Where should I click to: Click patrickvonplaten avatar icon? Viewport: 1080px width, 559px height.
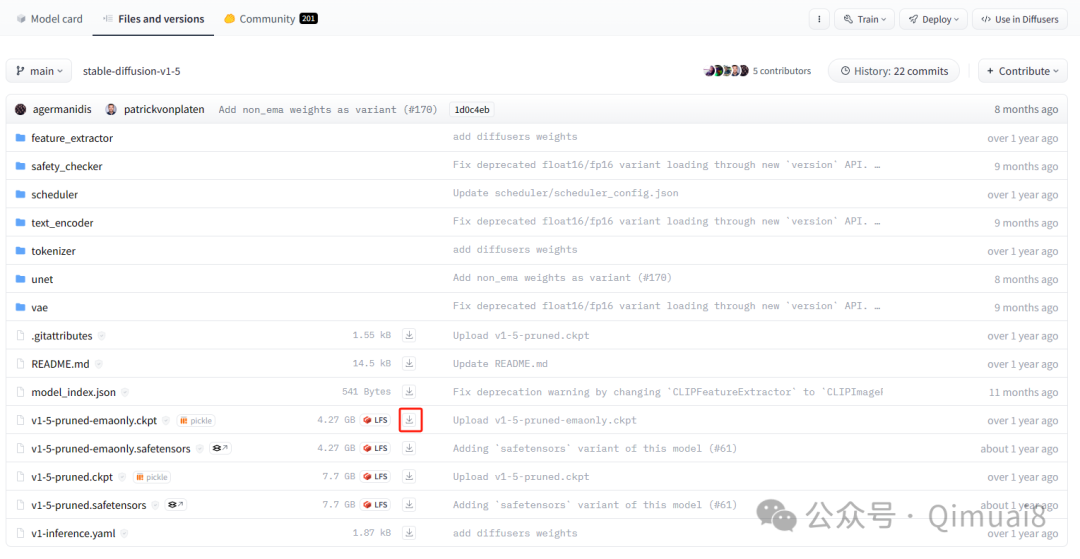111,109
